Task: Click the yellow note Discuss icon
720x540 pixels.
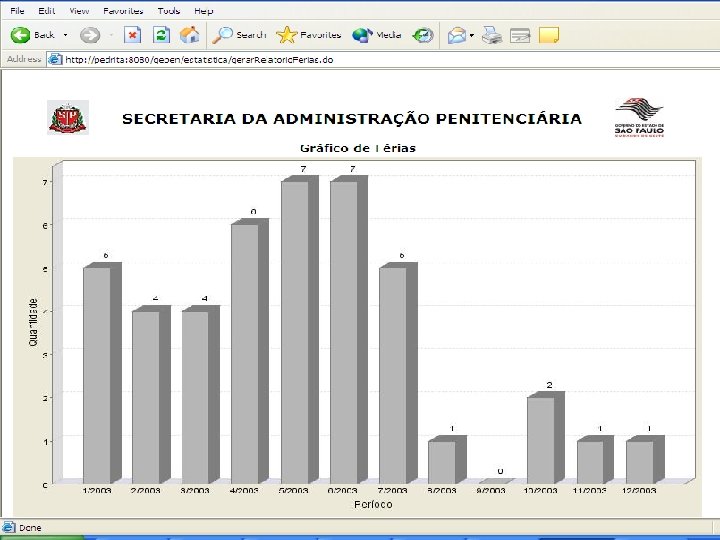Action: (549, 35)
